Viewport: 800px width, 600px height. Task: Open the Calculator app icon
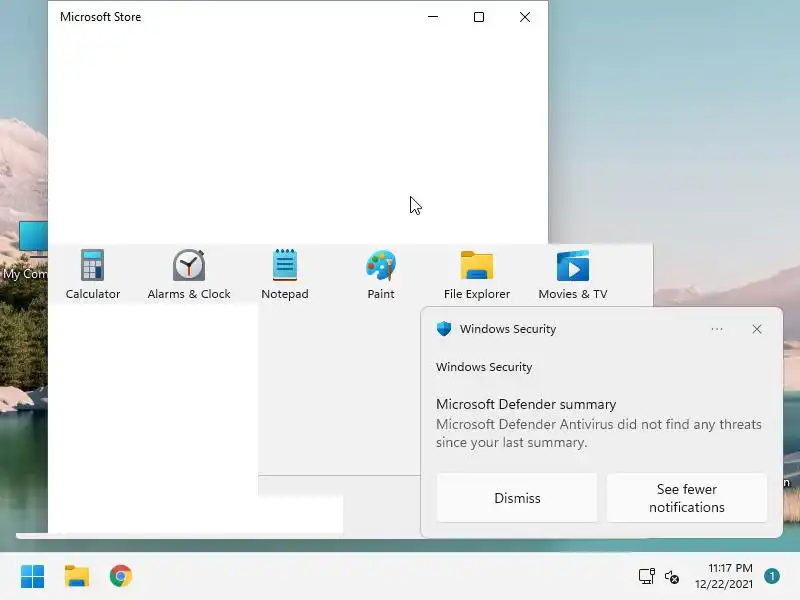tap(92, 274)
